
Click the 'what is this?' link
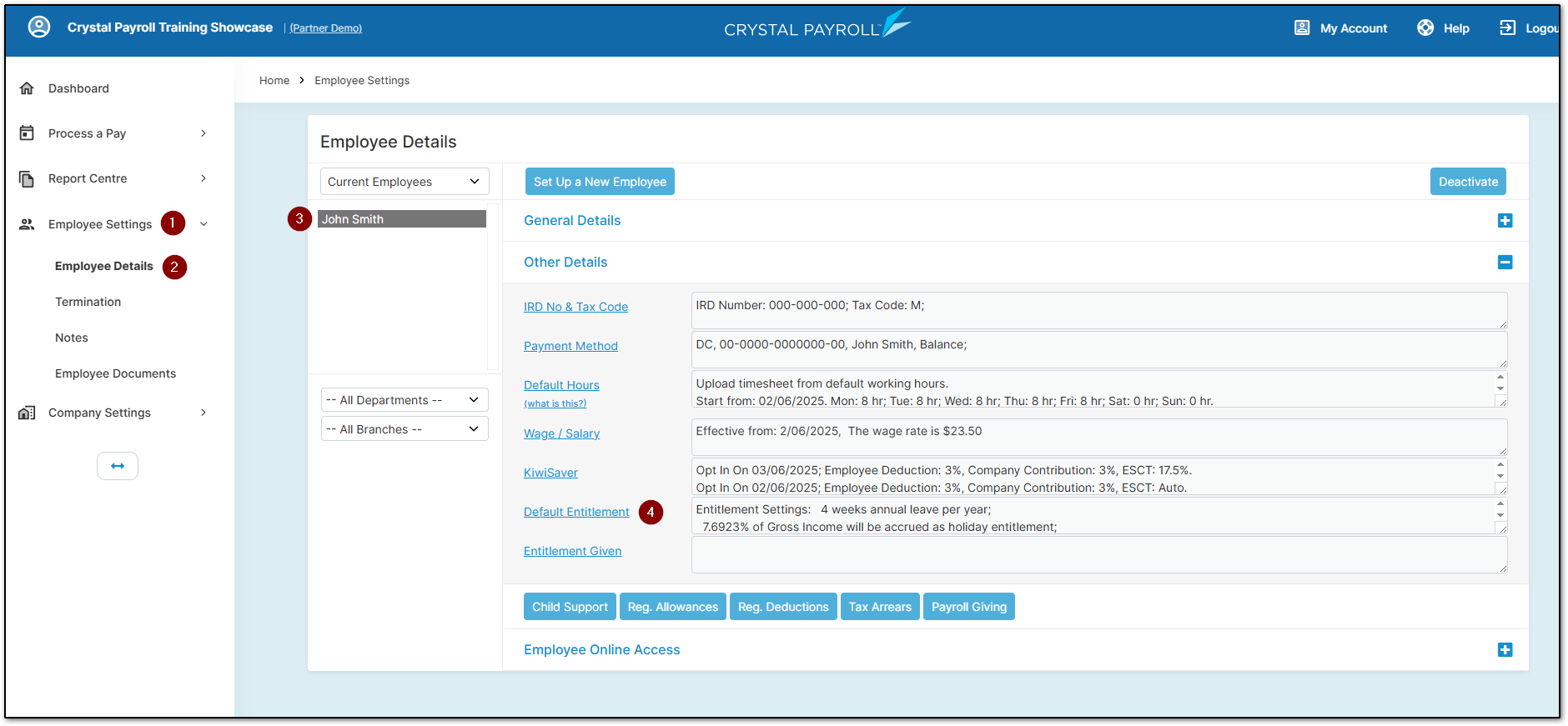point(555,403)
